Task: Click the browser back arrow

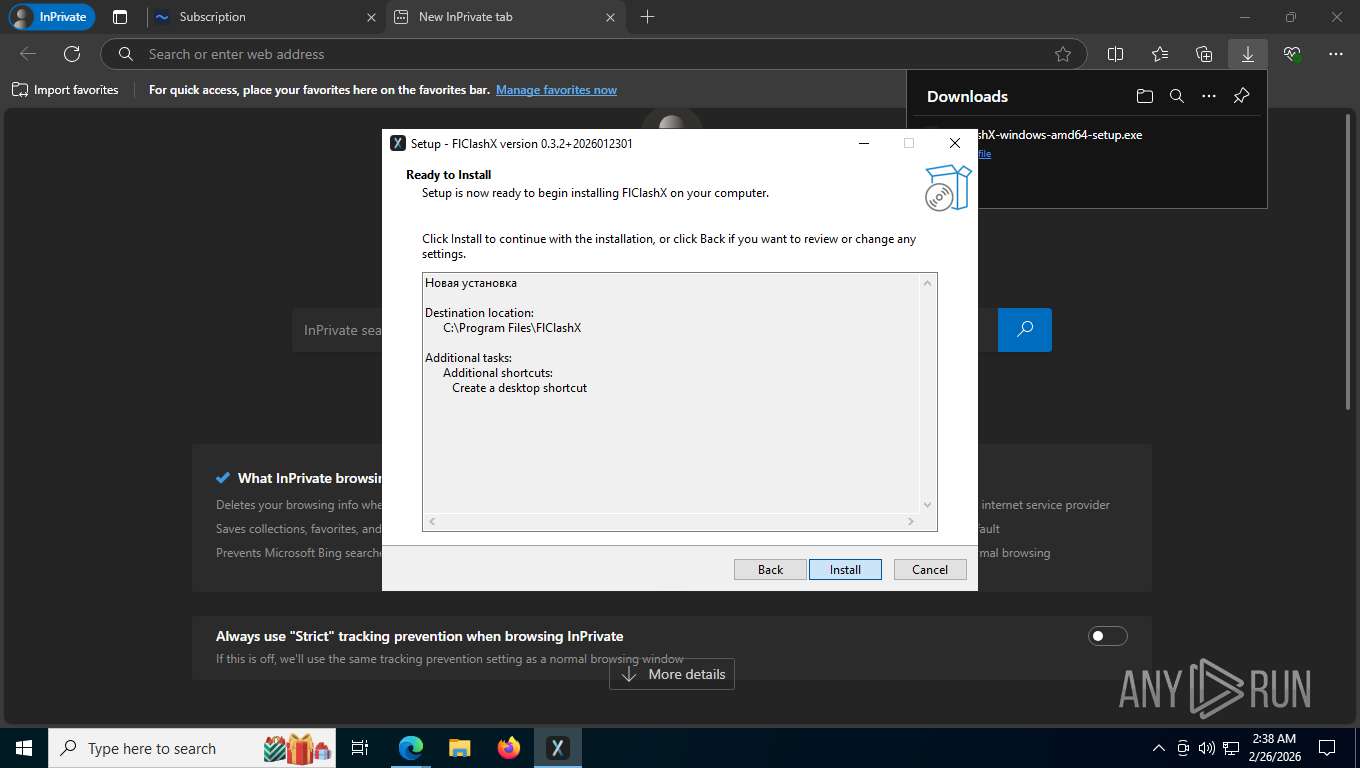Action: pos(28,54)
